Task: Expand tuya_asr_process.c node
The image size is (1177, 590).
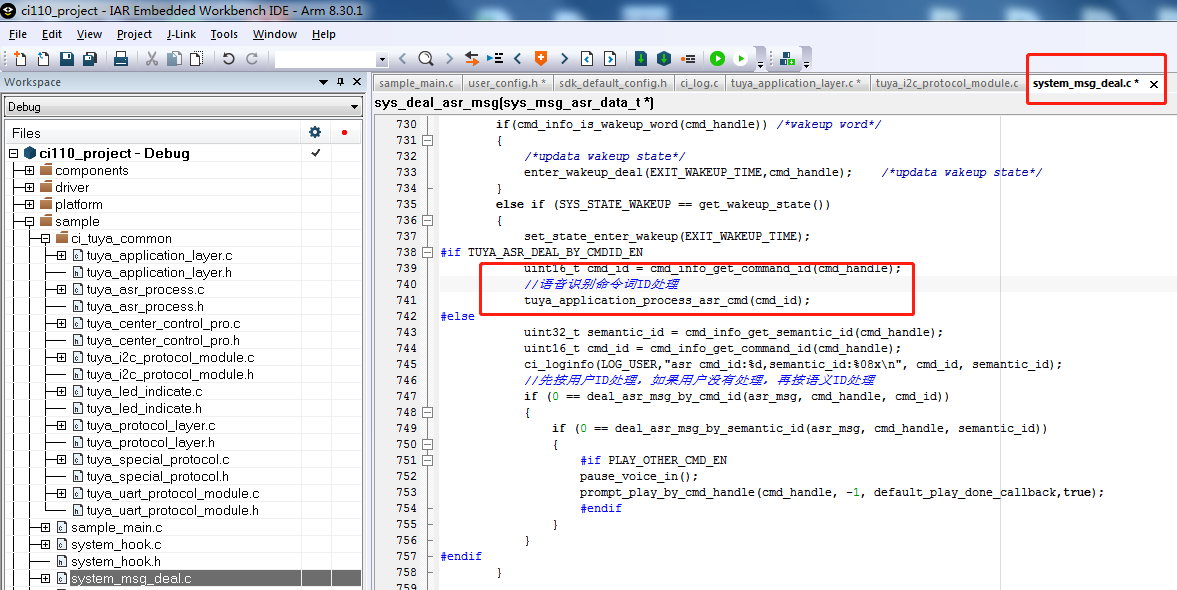Action: point(61,290)
